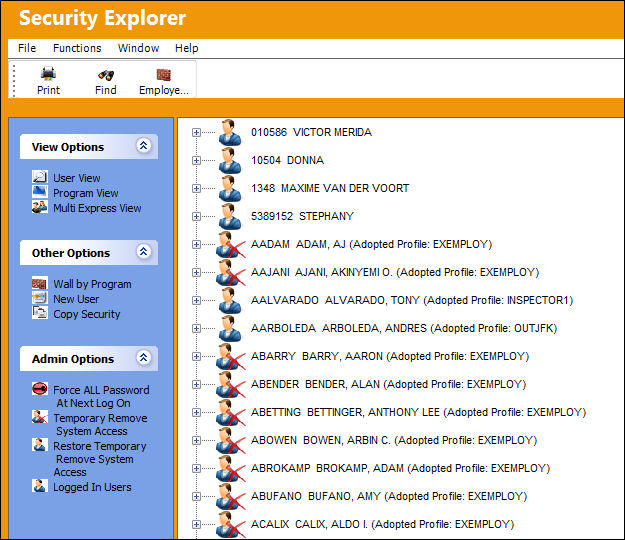Click crossed-out user icon beside AADAM ADAM, AJ
Screen dimensions: 625x540
231,244
